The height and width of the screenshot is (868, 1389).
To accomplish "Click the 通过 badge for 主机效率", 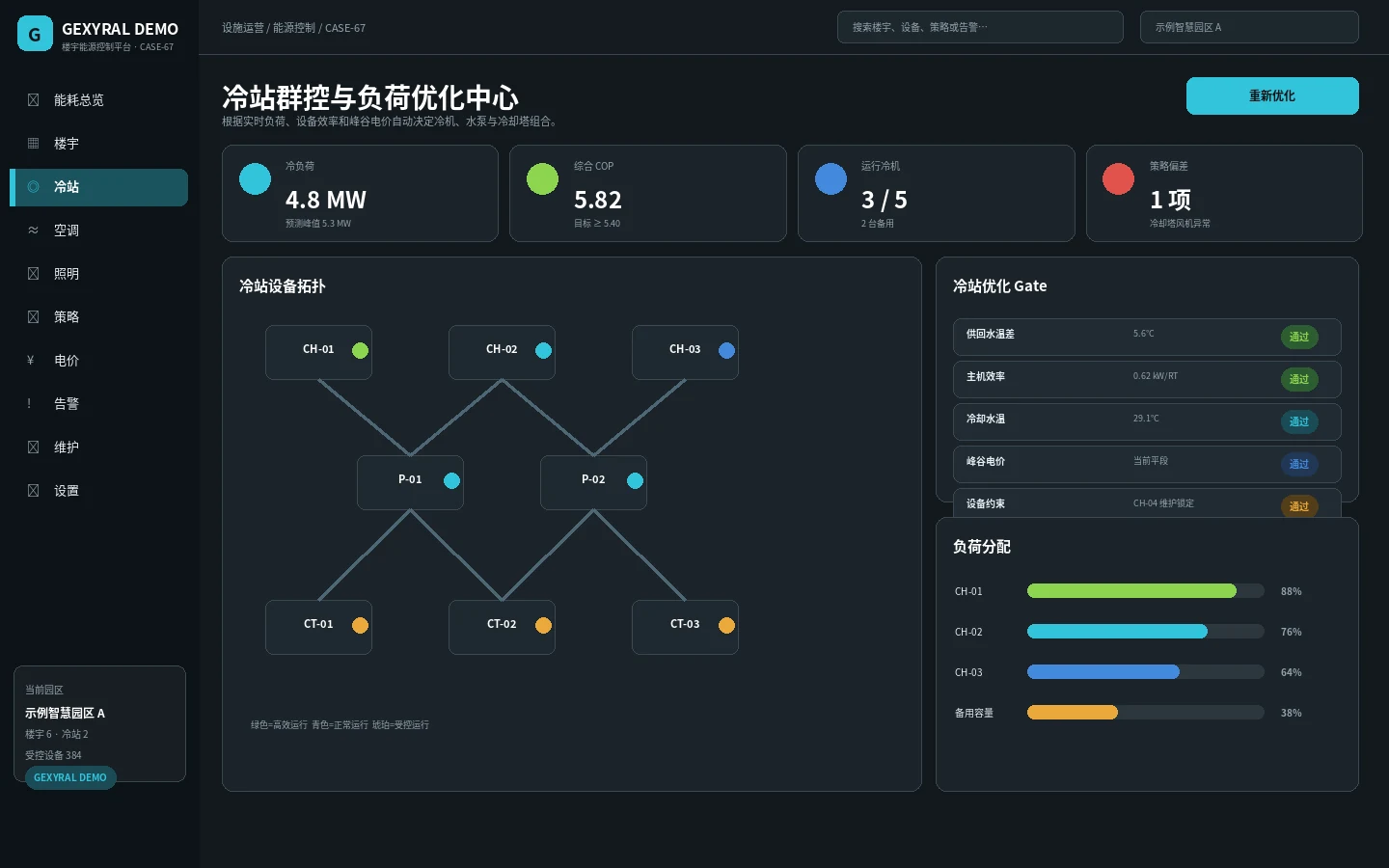I will (x=1299, y=379).
